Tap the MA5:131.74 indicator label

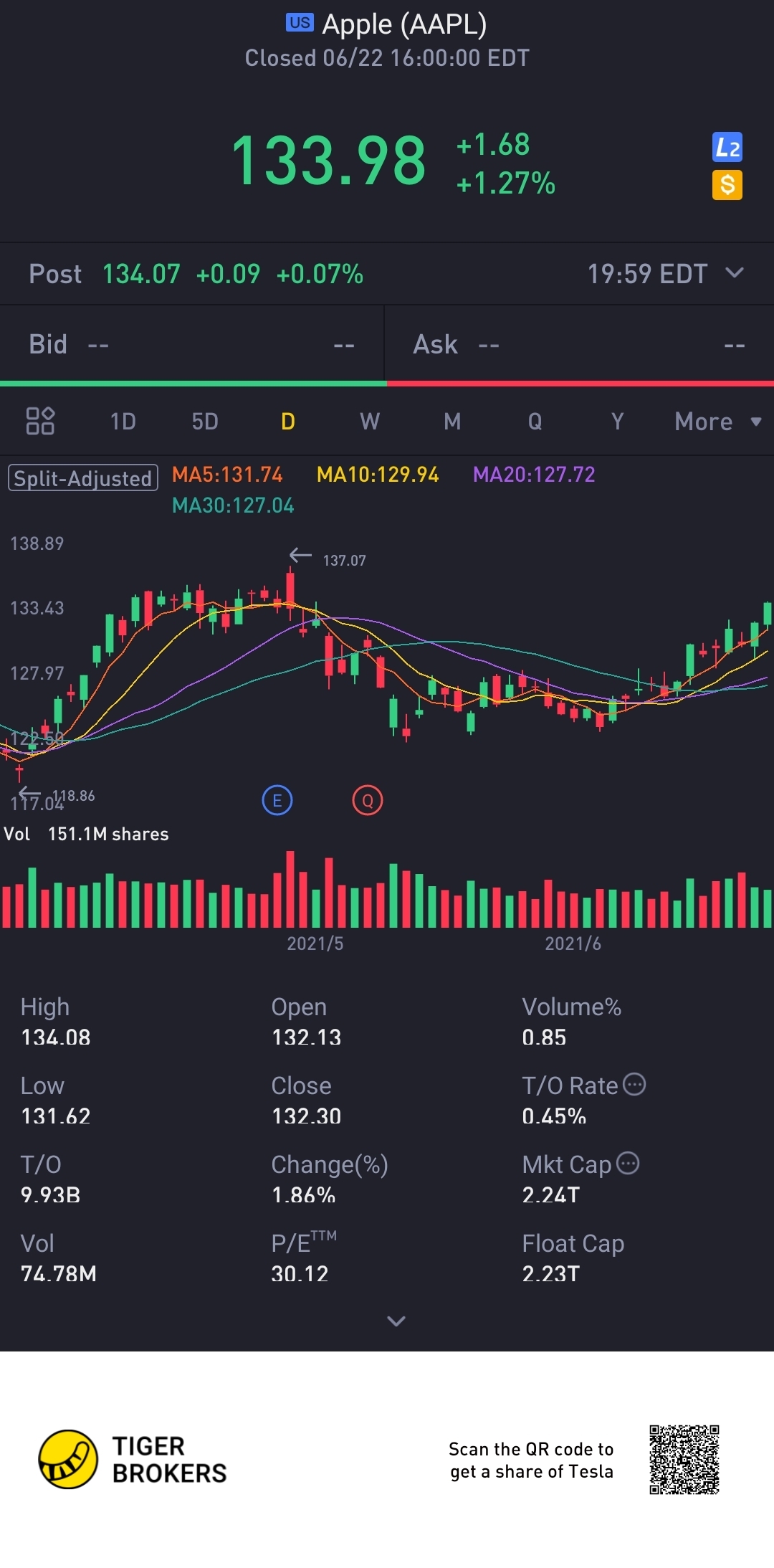click(x=227, y=475)
